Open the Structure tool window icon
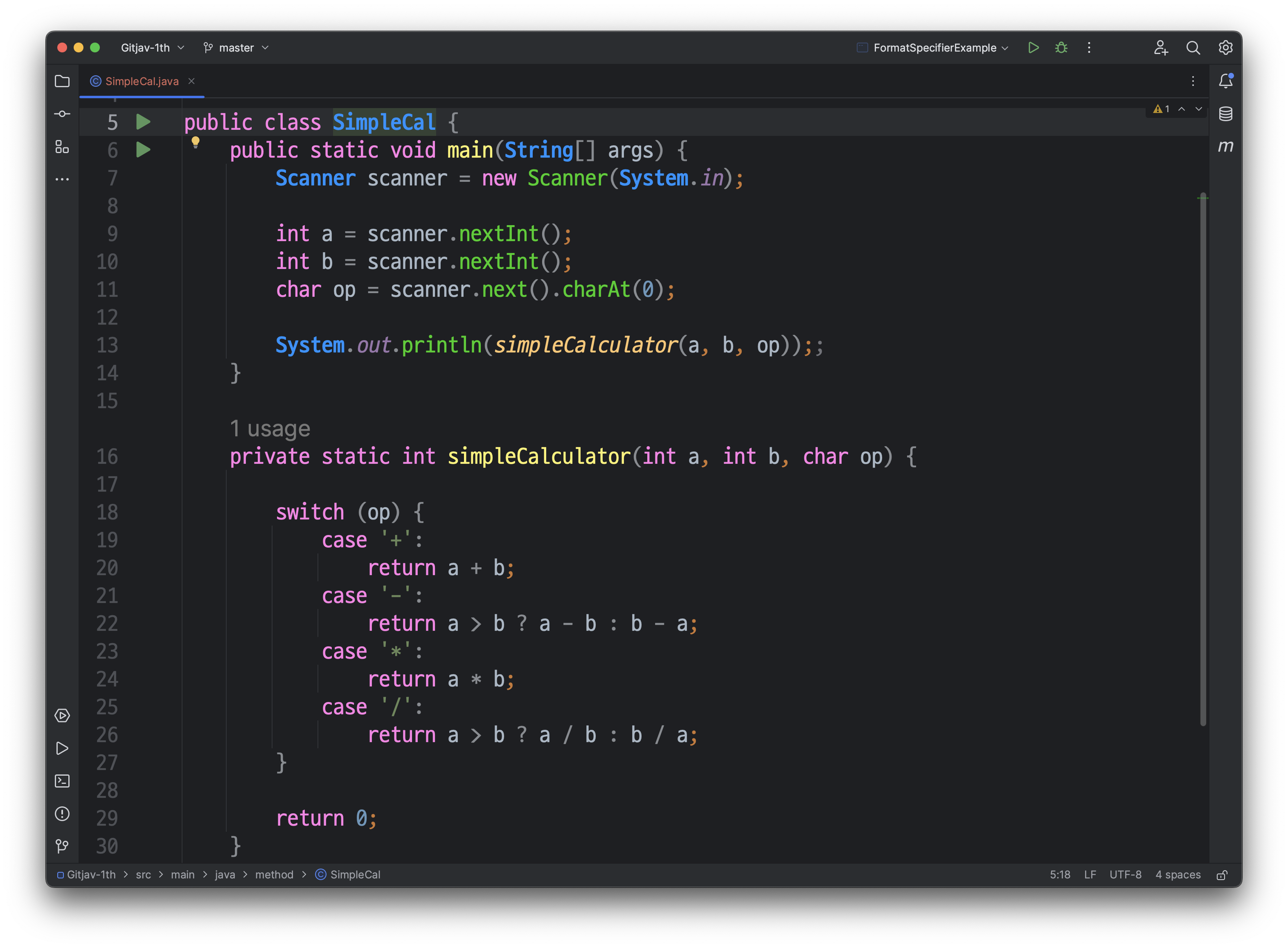This screenshot has height=948, width=1288. click(x=62, y=147)
